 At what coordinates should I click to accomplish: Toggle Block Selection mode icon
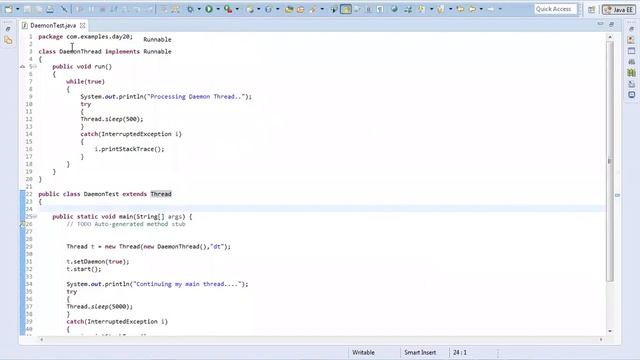[x=369, y=9]
